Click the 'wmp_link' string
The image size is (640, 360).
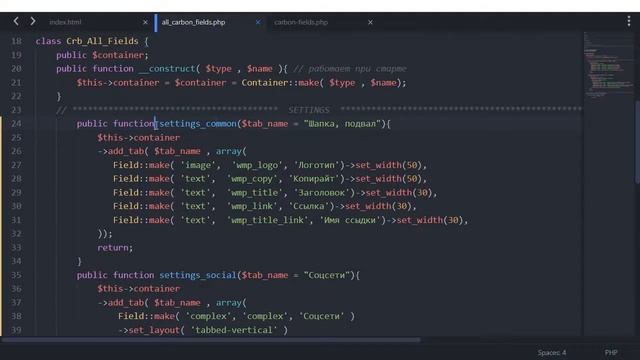(252, 206)
